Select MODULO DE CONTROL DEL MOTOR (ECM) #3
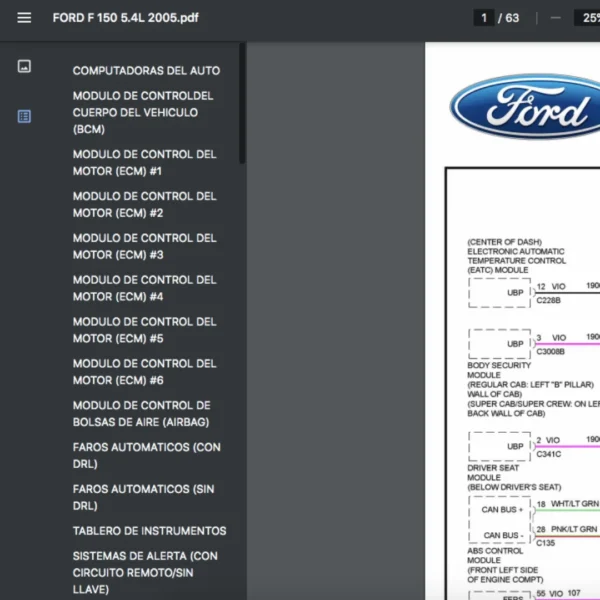This screenshot has height=600, width=600. point(145,246)
